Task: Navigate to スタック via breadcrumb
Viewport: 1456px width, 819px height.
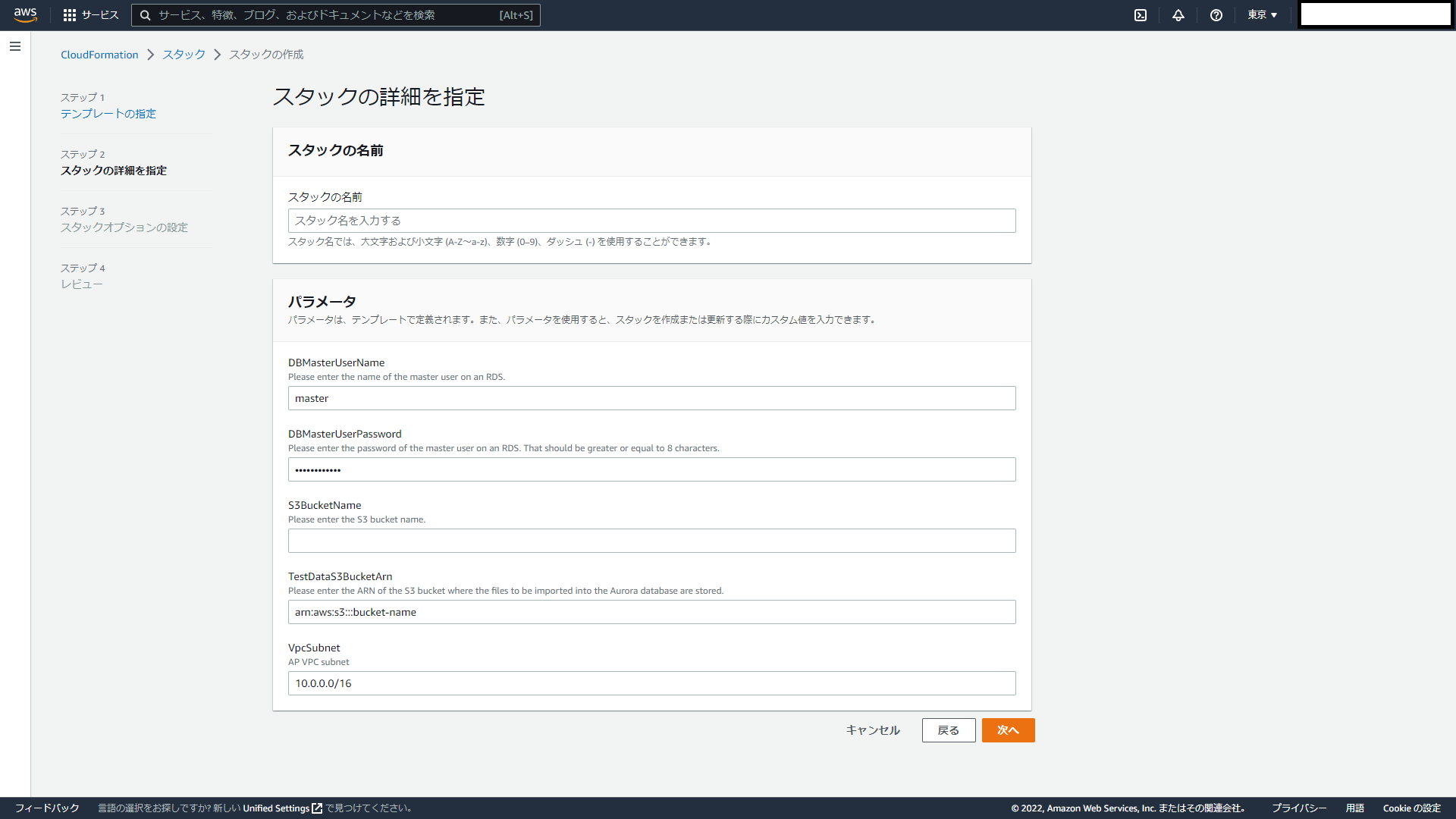Action: (x=182, y=54)
